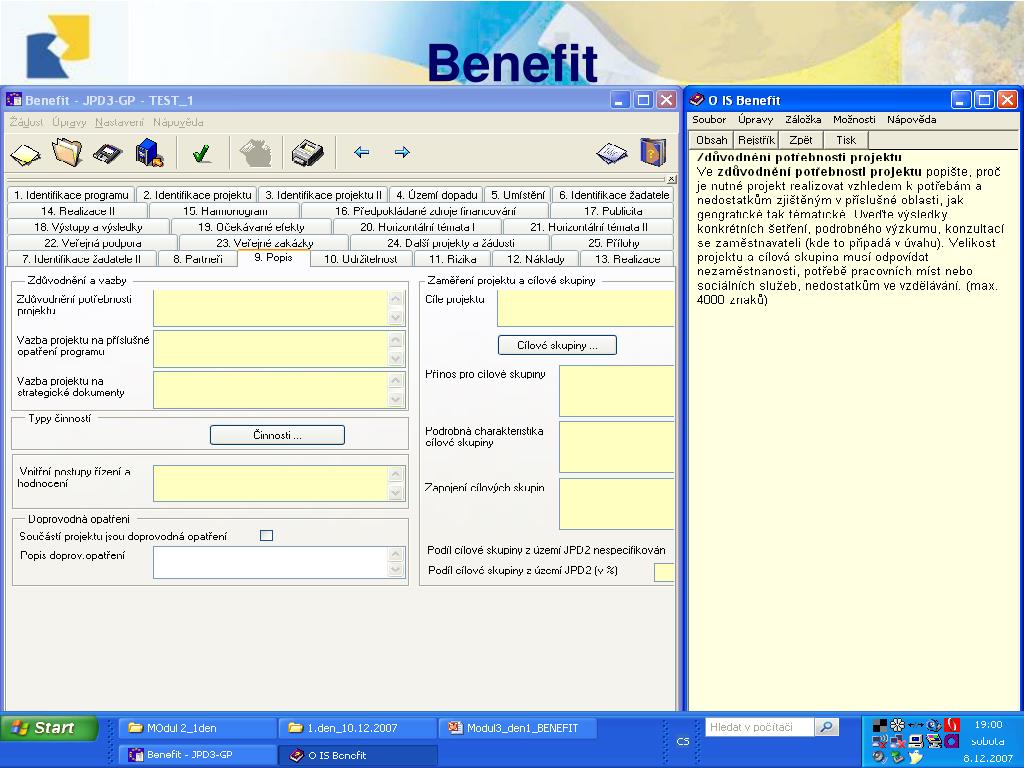Open tab 19. Očekávané efekty
Image resolution: width=1024 pixels, height=768 pixels.
pos(251,227)
